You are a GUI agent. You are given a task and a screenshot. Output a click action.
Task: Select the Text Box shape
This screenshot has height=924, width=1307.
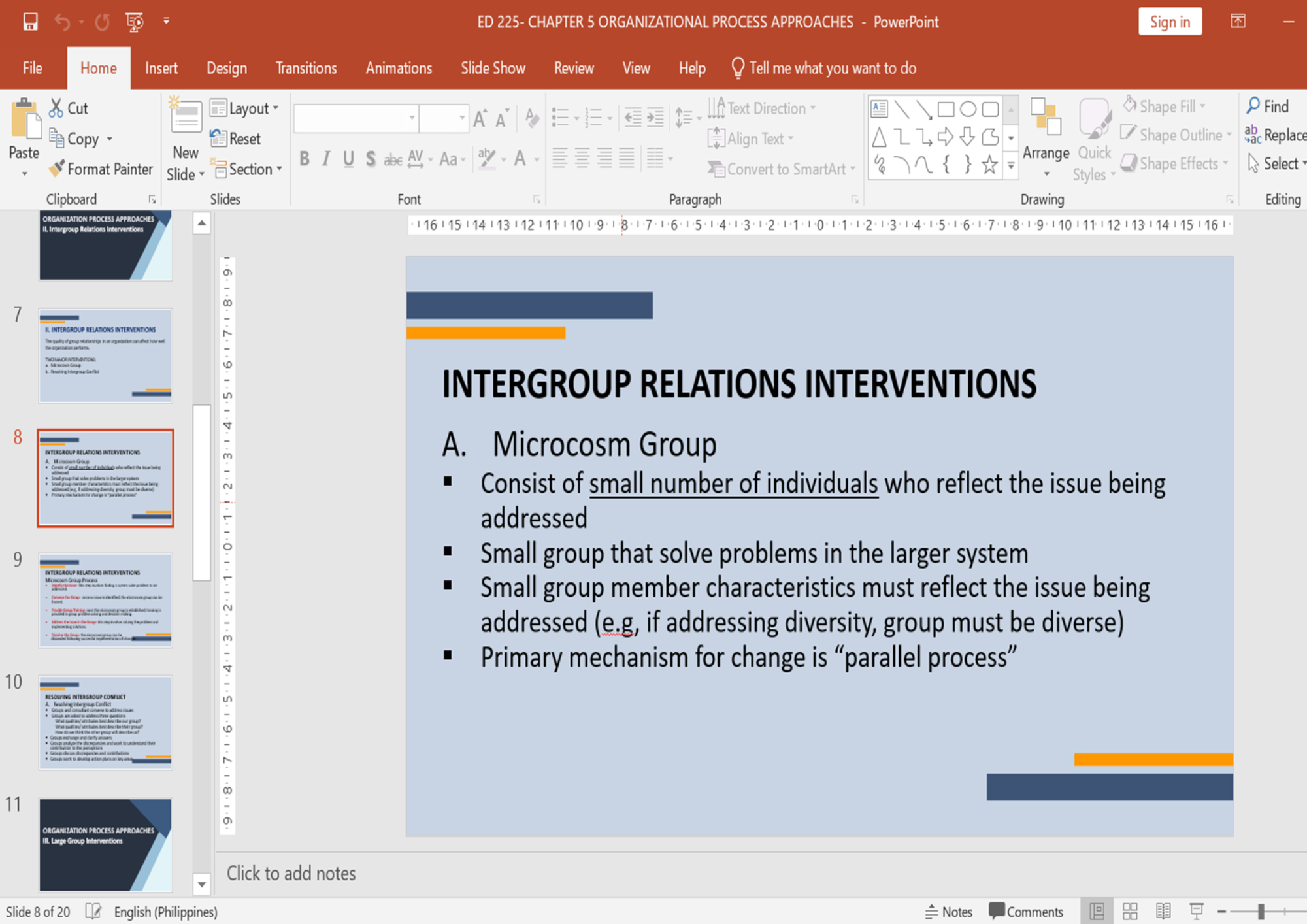[x=880, y=108]
